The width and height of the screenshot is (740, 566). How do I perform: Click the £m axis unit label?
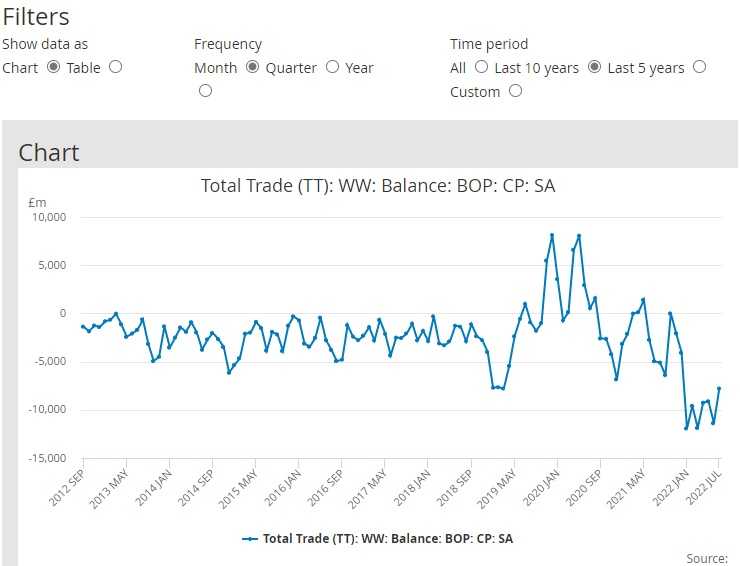point(37,202)
